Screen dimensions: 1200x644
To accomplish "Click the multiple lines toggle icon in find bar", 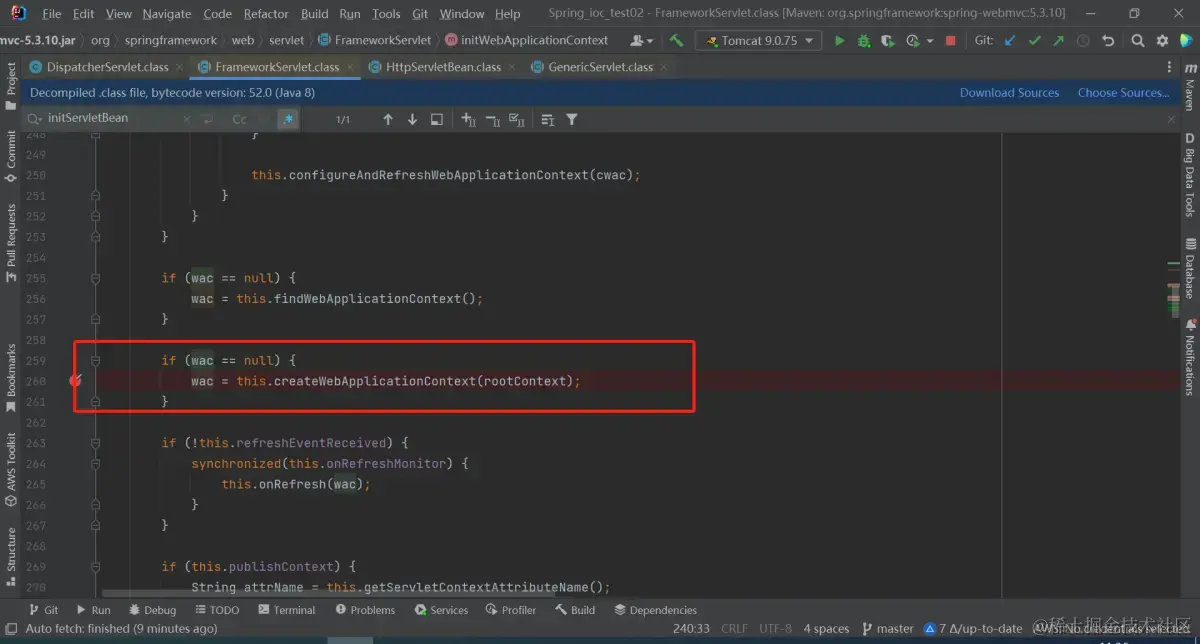I will pos(548,119).
